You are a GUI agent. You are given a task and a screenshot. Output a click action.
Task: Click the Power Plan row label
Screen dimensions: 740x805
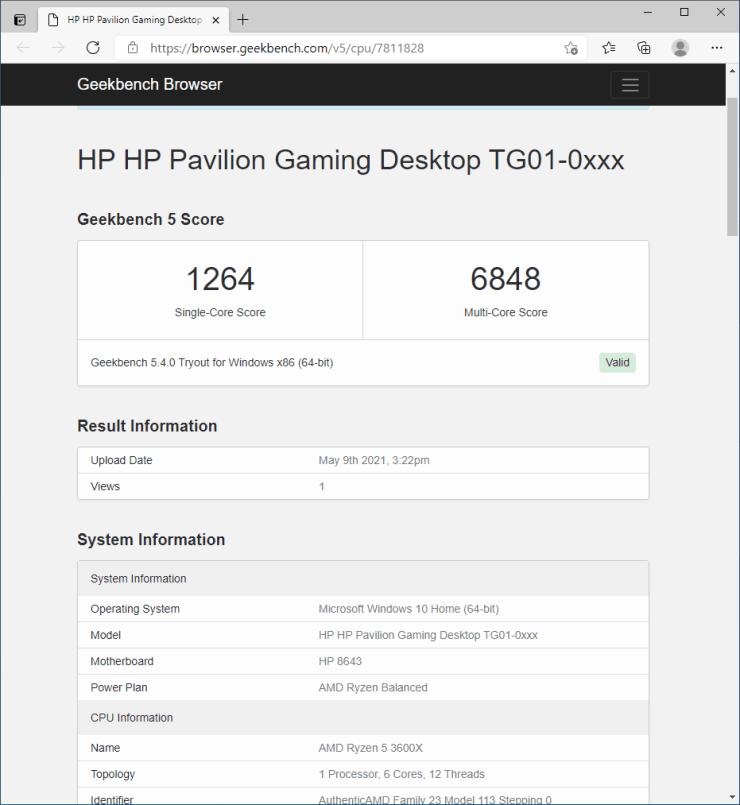pyautogui.click(x=119, y=687)
